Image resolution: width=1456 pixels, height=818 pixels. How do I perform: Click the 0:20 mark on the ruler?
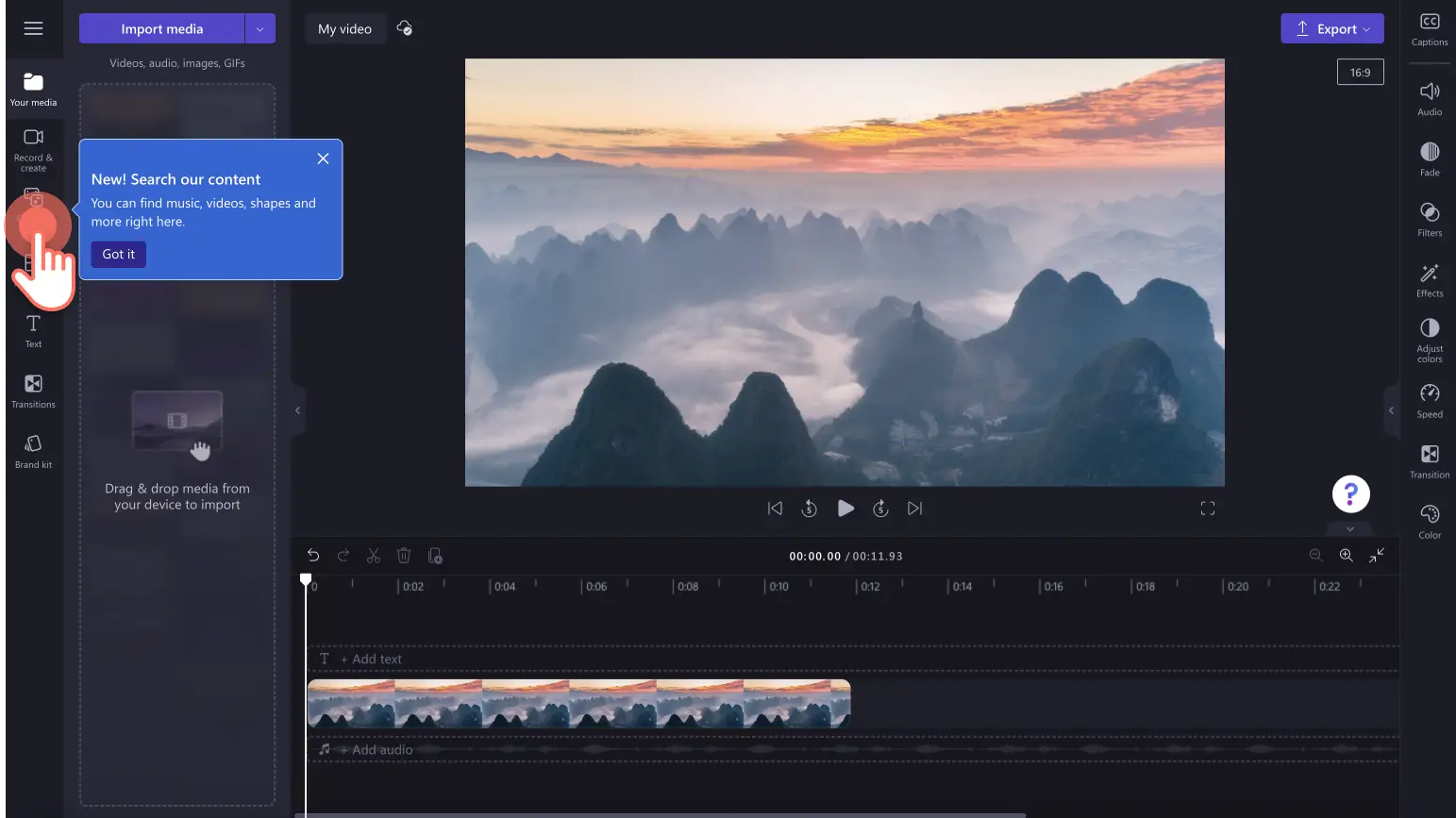click(1237, 586)
